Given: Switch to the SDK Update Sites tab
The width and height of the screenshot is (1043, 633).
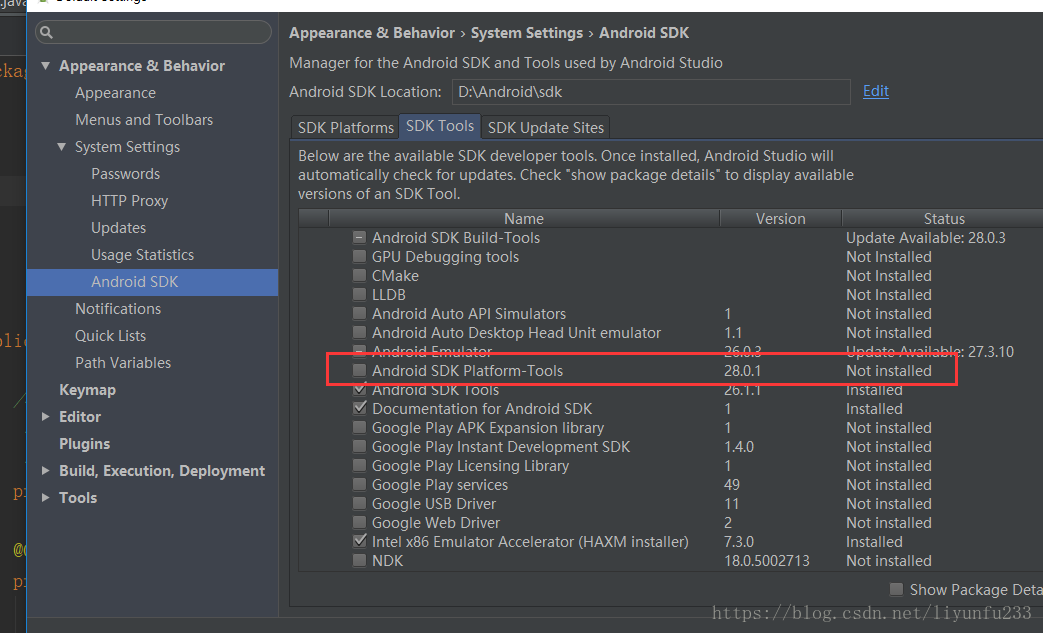Looking at the screenshot, I should tap(545, 128).
